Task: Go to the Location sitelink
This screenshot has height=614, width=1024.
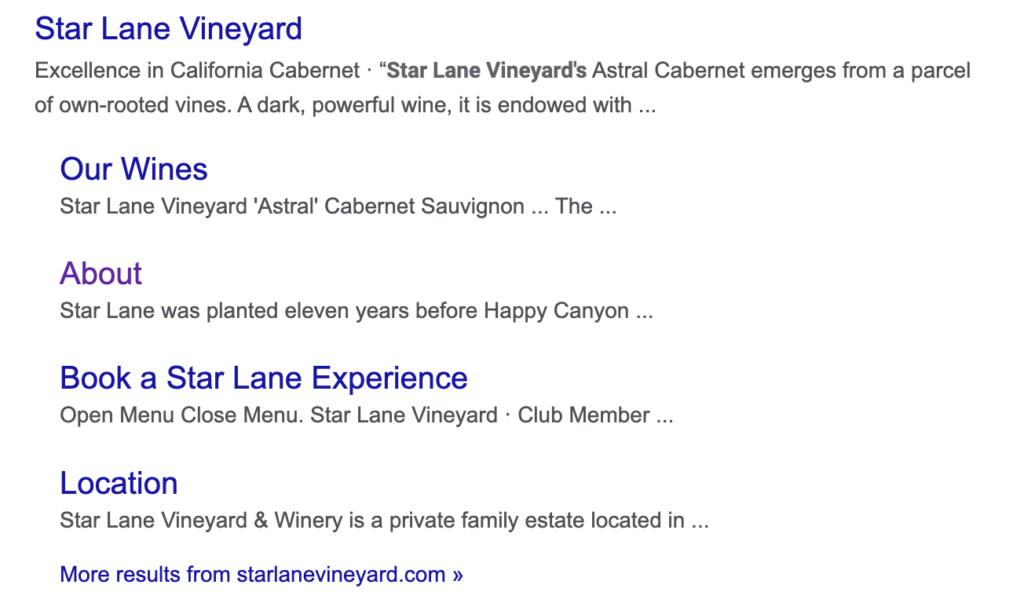Action: [119, 483]
